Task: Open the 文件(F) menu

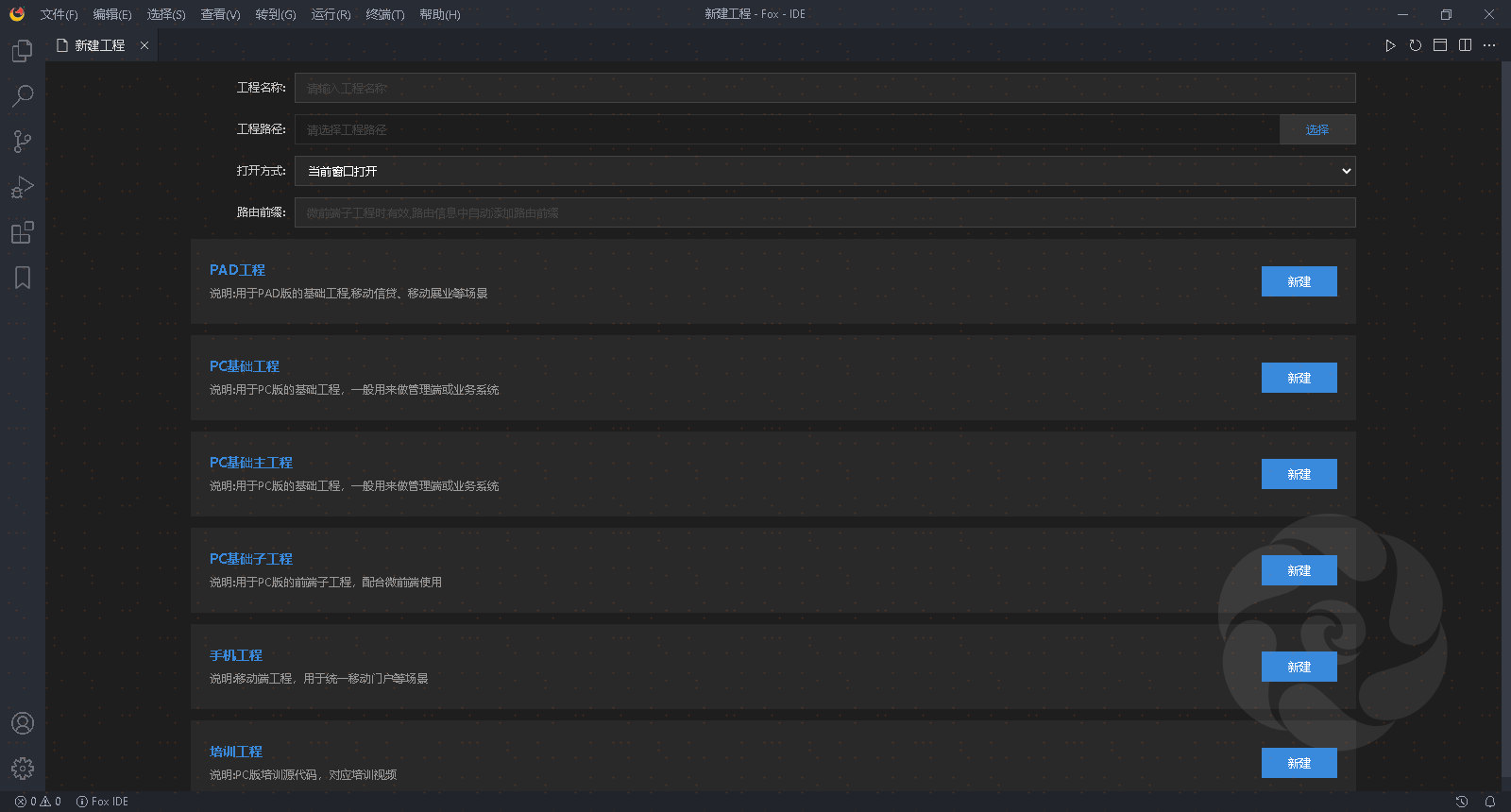Action: click(x=59, y=14)
